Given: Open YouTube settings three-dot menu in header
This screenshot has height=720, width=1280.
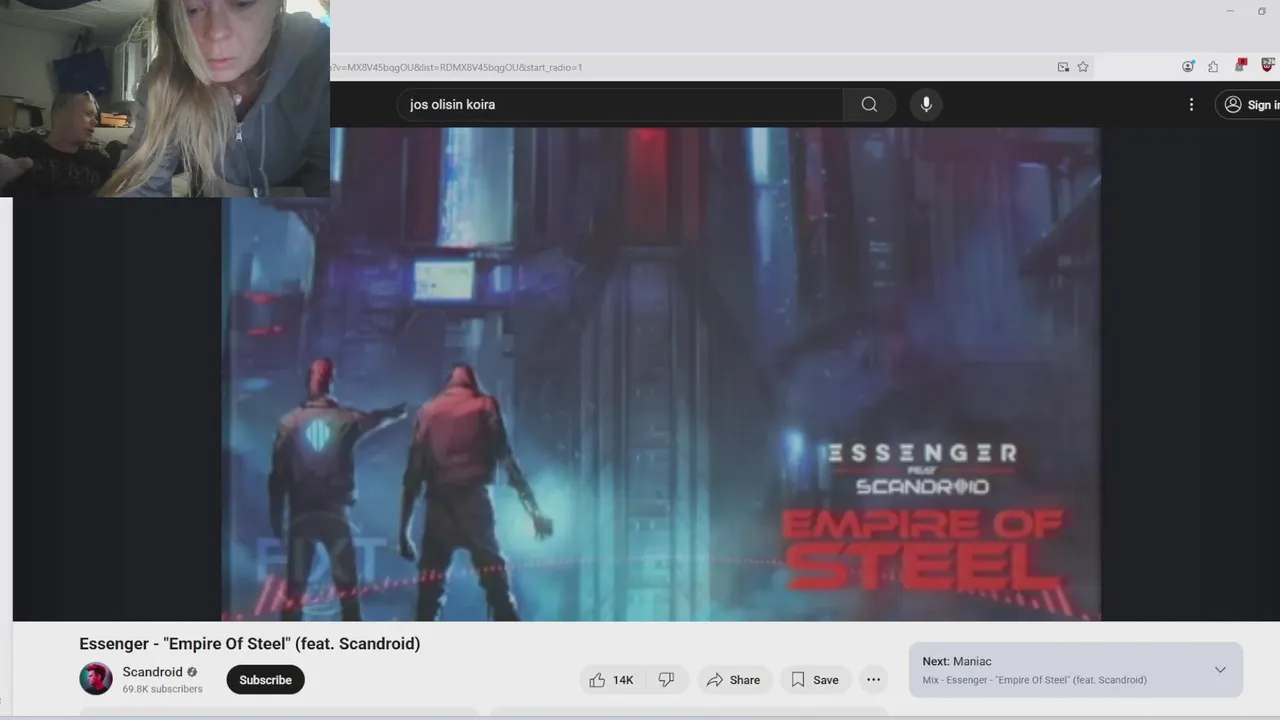Looking at the screenshot, I should [1191, 104].
